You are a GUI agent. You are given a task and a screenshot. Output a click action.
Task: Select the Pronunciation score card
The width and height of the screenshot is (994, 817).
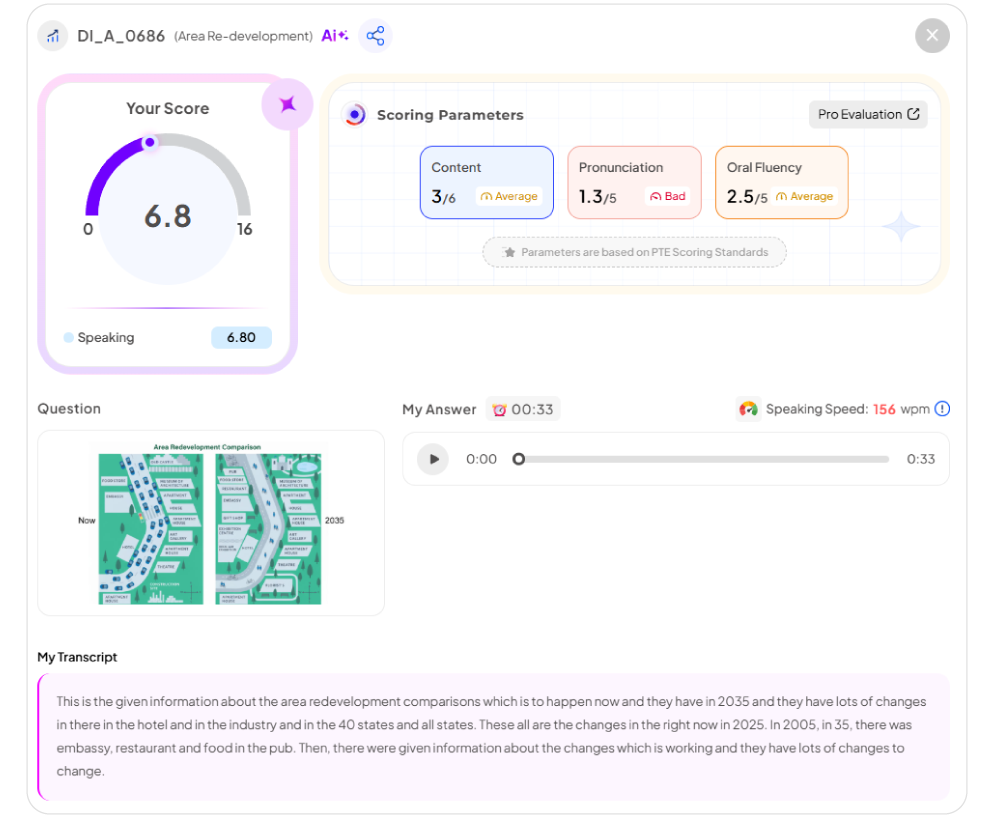pyautogui.click(x=634, y=182)
